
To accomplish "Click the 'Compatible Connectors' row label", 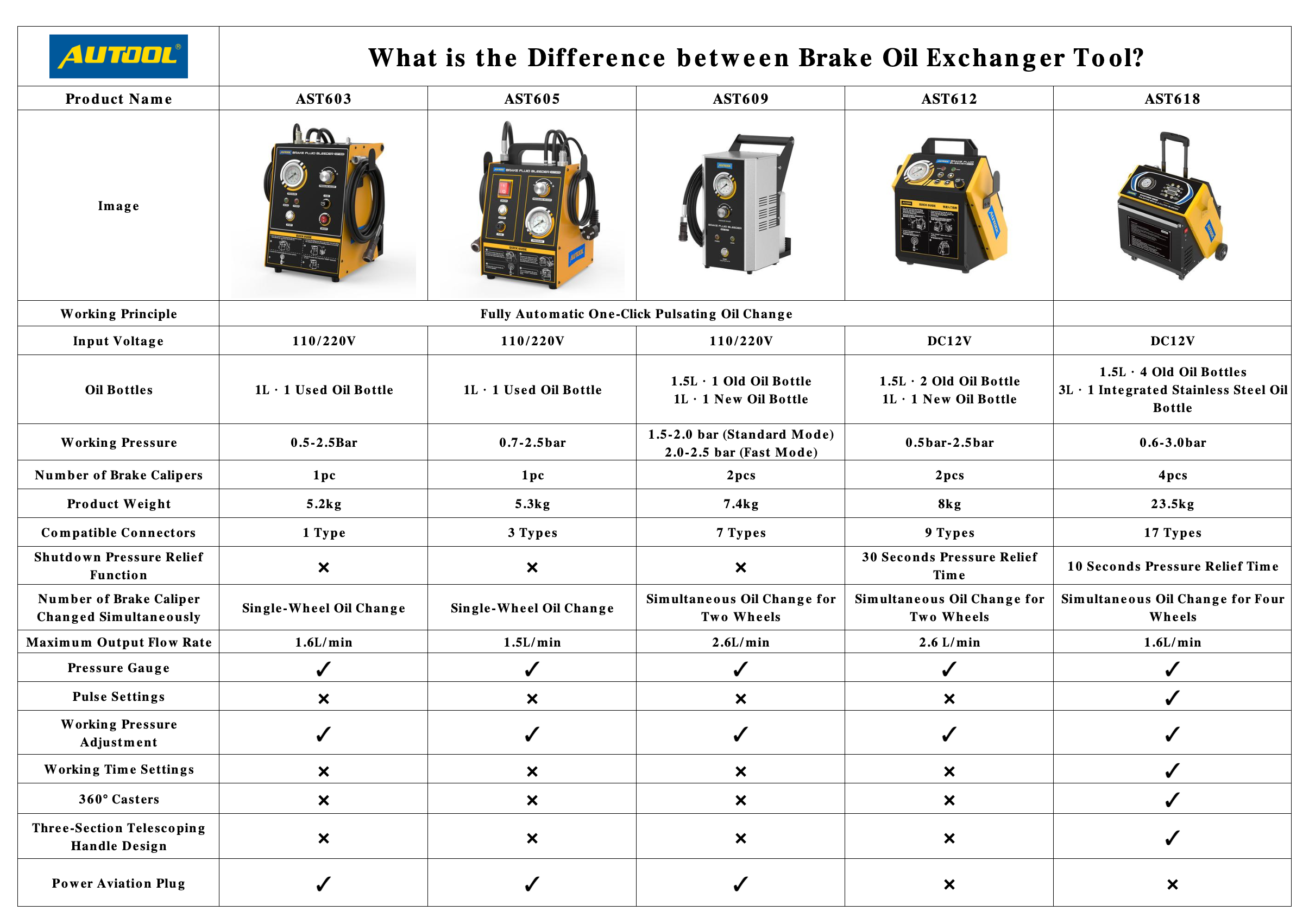I will [118, 533].
